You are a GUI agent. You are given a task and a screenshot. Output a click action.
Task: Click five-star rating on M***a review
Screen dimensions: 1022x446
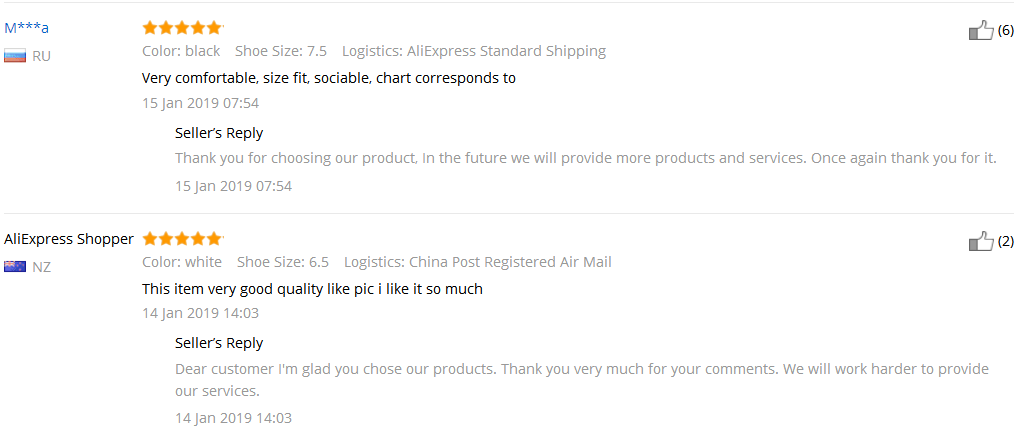[182, 28]
